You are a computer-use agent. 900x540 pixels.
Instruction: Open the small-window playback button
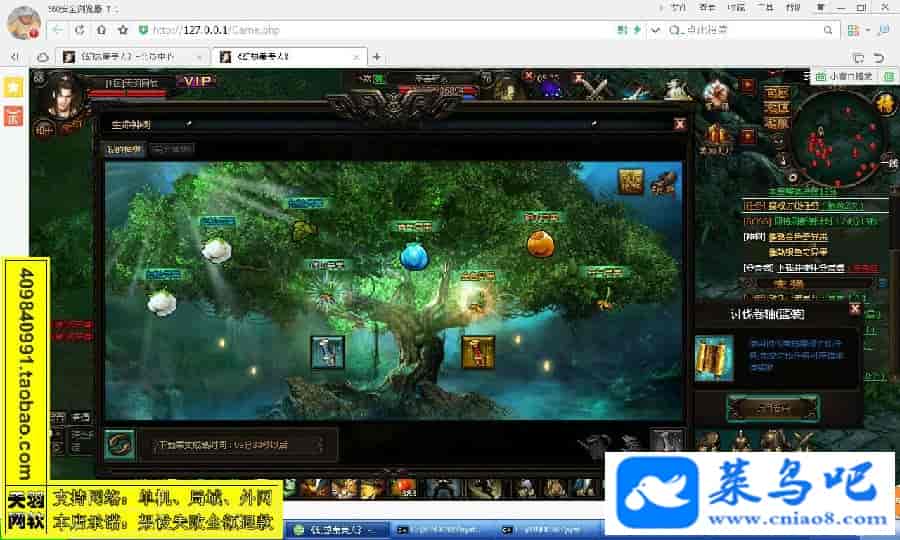click(x=844, y=76)
